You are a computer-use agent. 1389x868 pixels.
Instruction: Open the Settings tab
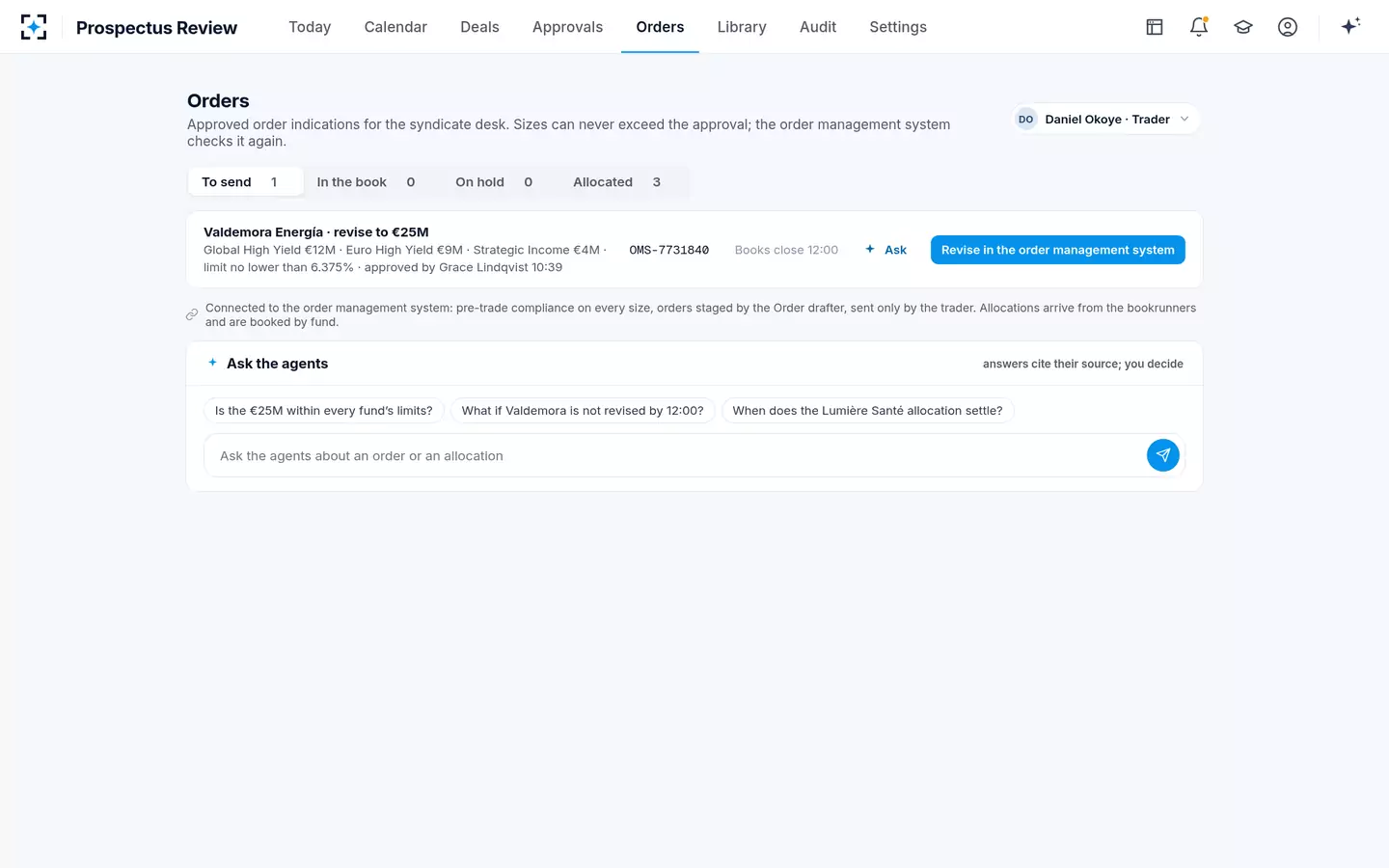click(898, 27)
